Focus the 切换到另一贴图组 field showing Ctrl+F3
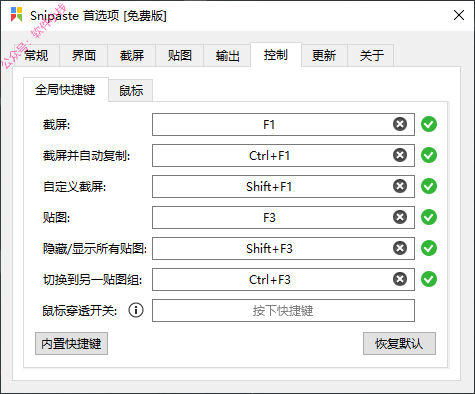The height and width of the screenshot is (394, 475). (283, 279)
